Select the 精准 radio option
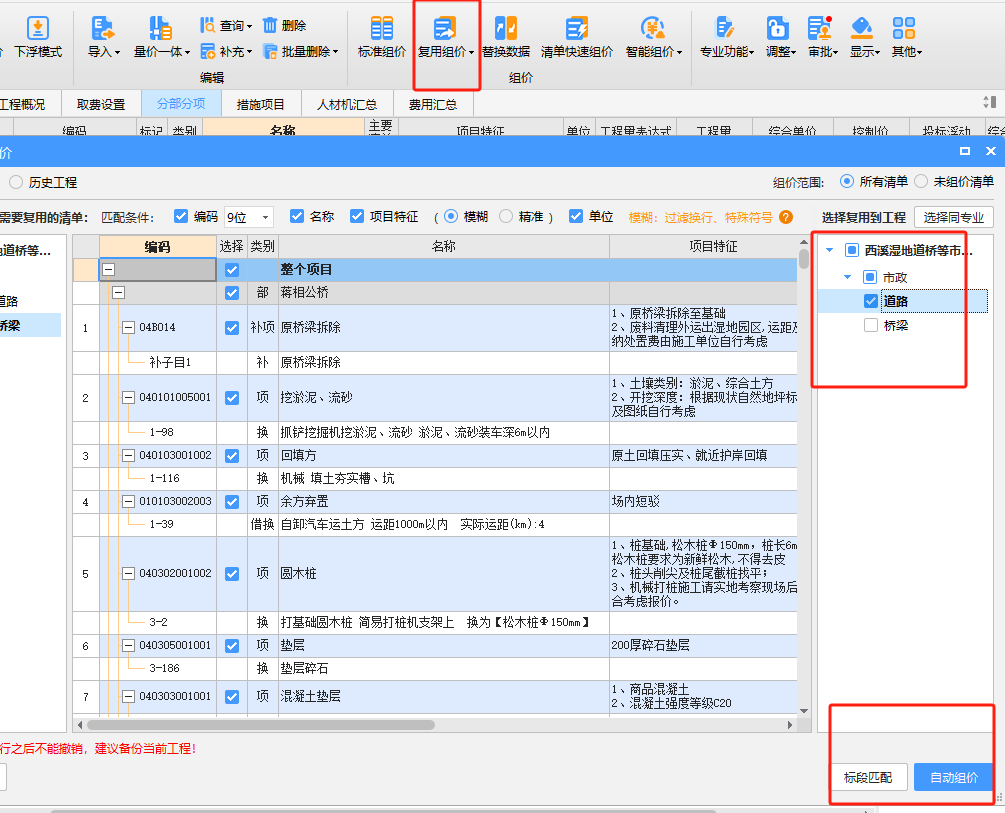The image size is (1005, 813). [x=506, y=216]
